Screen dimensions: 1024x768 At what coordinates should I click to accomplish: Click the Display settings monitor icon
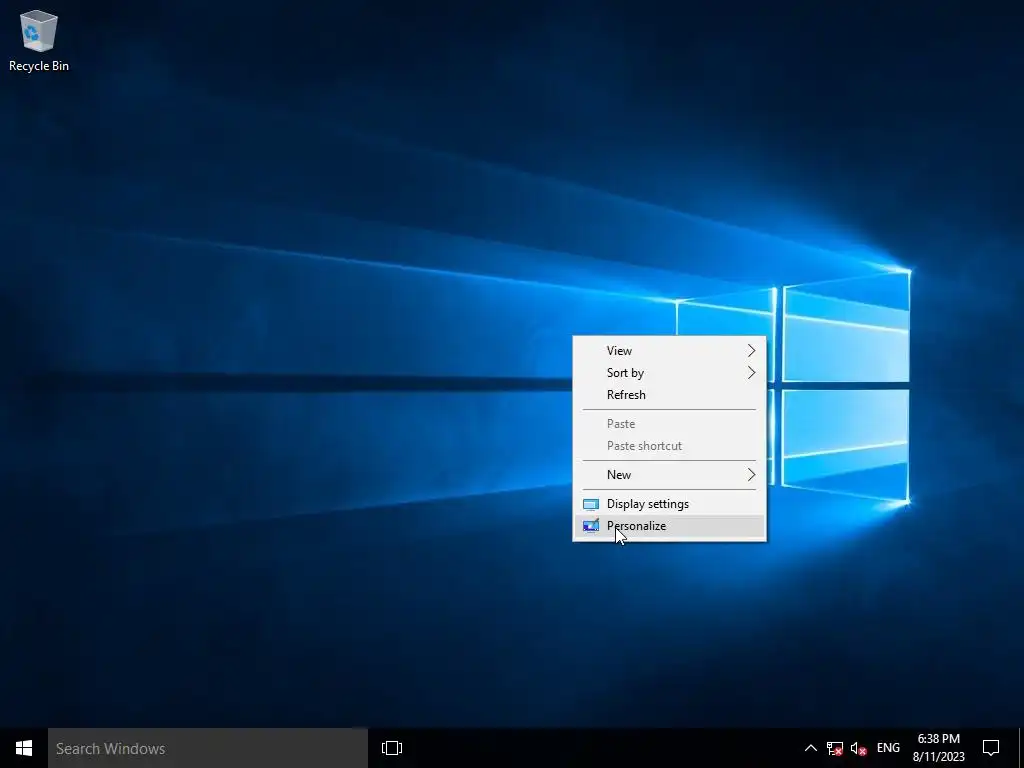[590, 504]
